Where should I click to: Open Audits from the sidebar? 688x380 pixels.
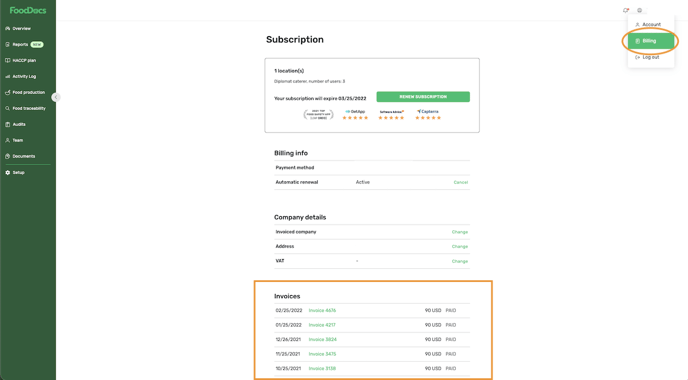(x=19, y=124)
